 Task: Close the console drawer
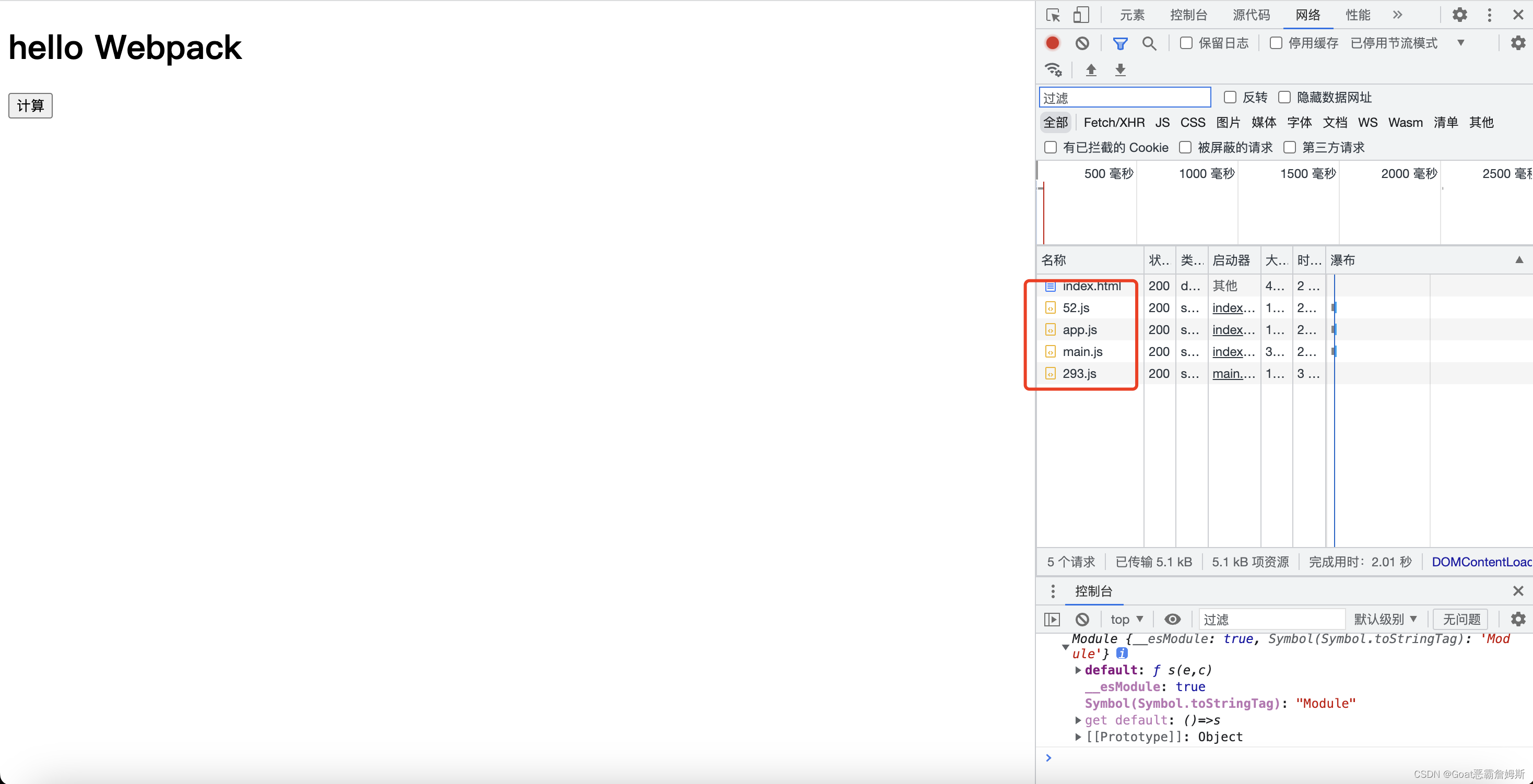tap(1518, 591)
